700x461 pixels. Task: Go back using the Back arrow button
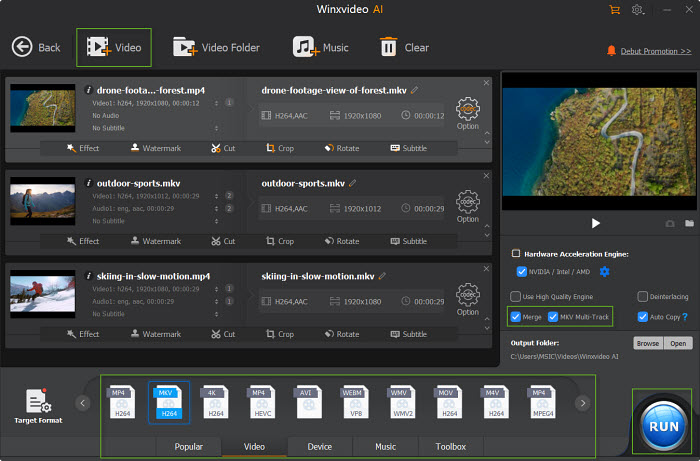tap(36, 47)
